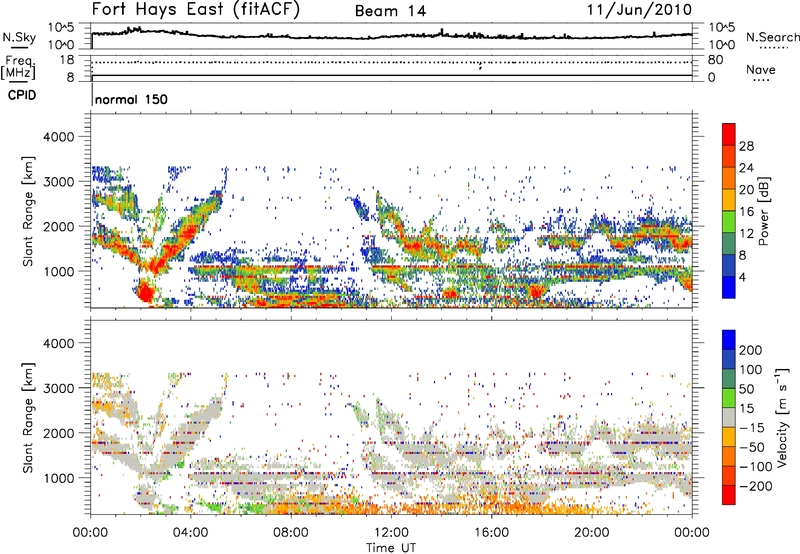Image resolution: width=800 pixels, height=554 pixels.
Task: Click the 4 label on the power colorbar
Action: (743, 277)
